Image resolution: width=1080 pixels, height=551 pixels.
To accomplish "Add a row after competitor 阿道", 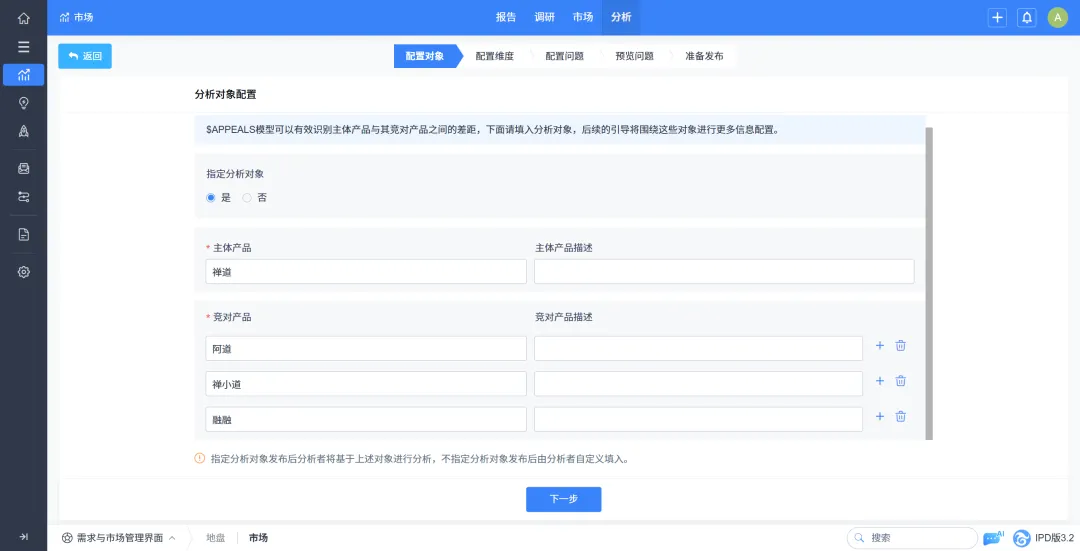I will coord(880,346).
